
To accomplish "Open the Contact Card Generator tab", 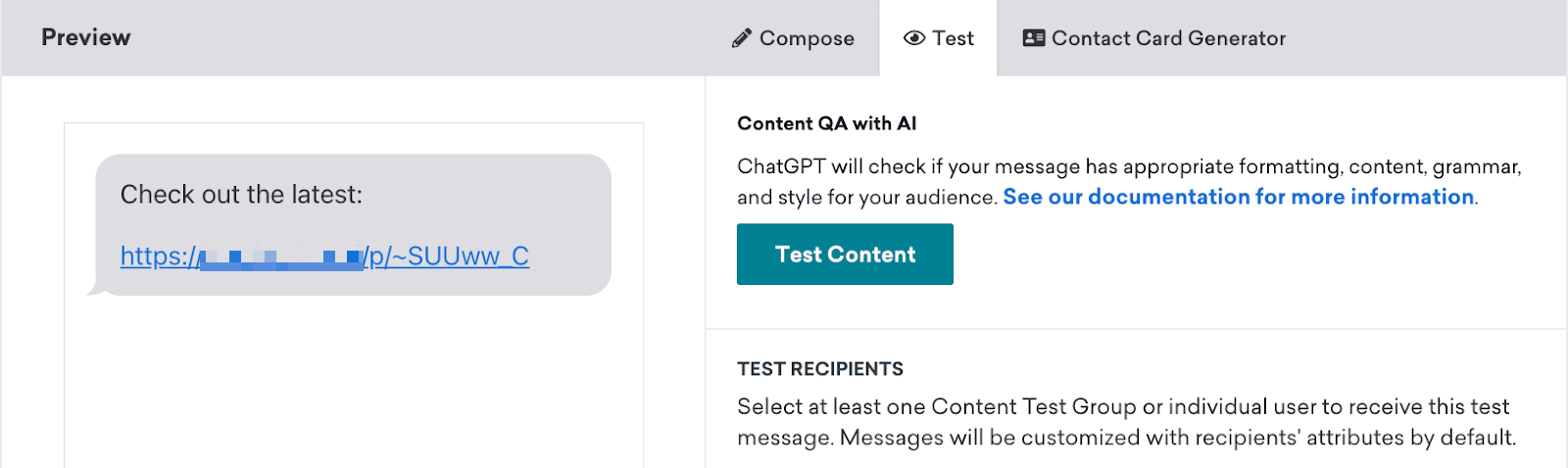I will click(x=1167, y=38).
